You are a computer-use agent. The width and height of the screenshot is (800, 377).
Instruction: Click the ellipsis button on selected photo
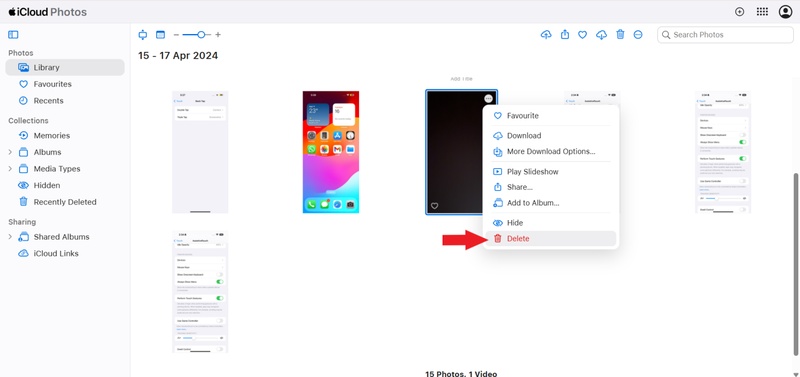[x=488, y=98]
